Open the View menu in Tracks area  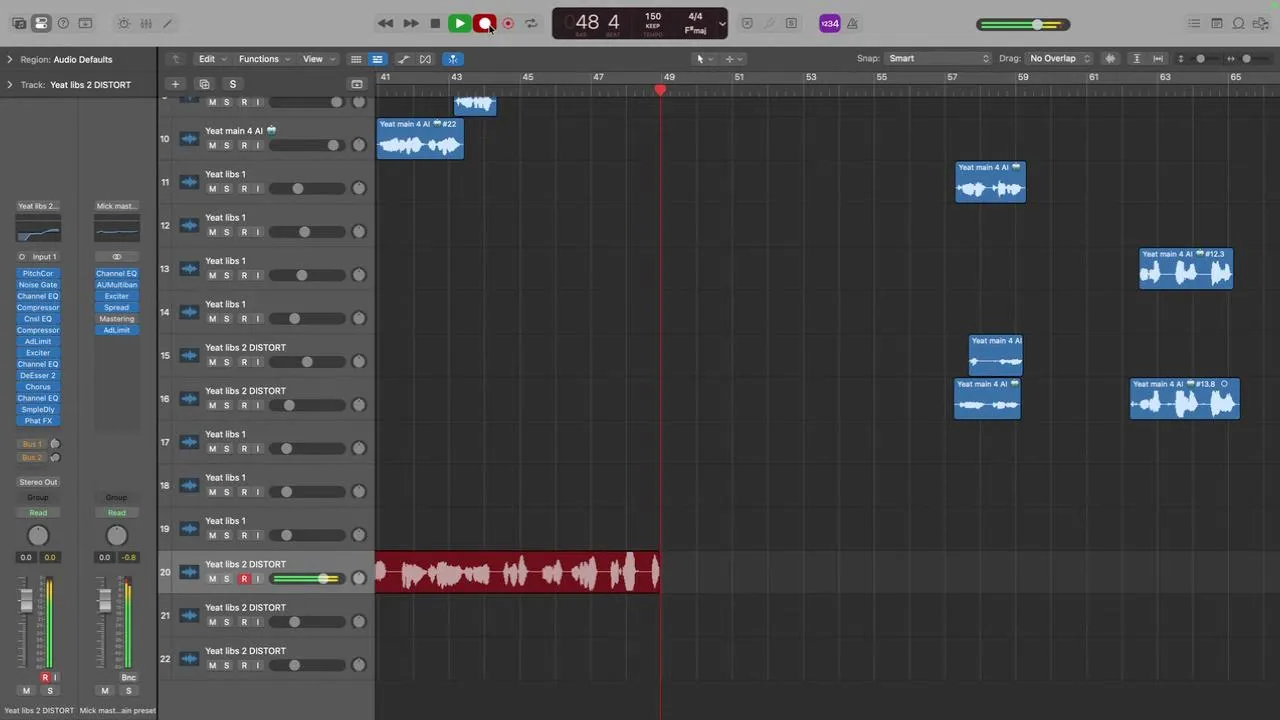(318, 59)
